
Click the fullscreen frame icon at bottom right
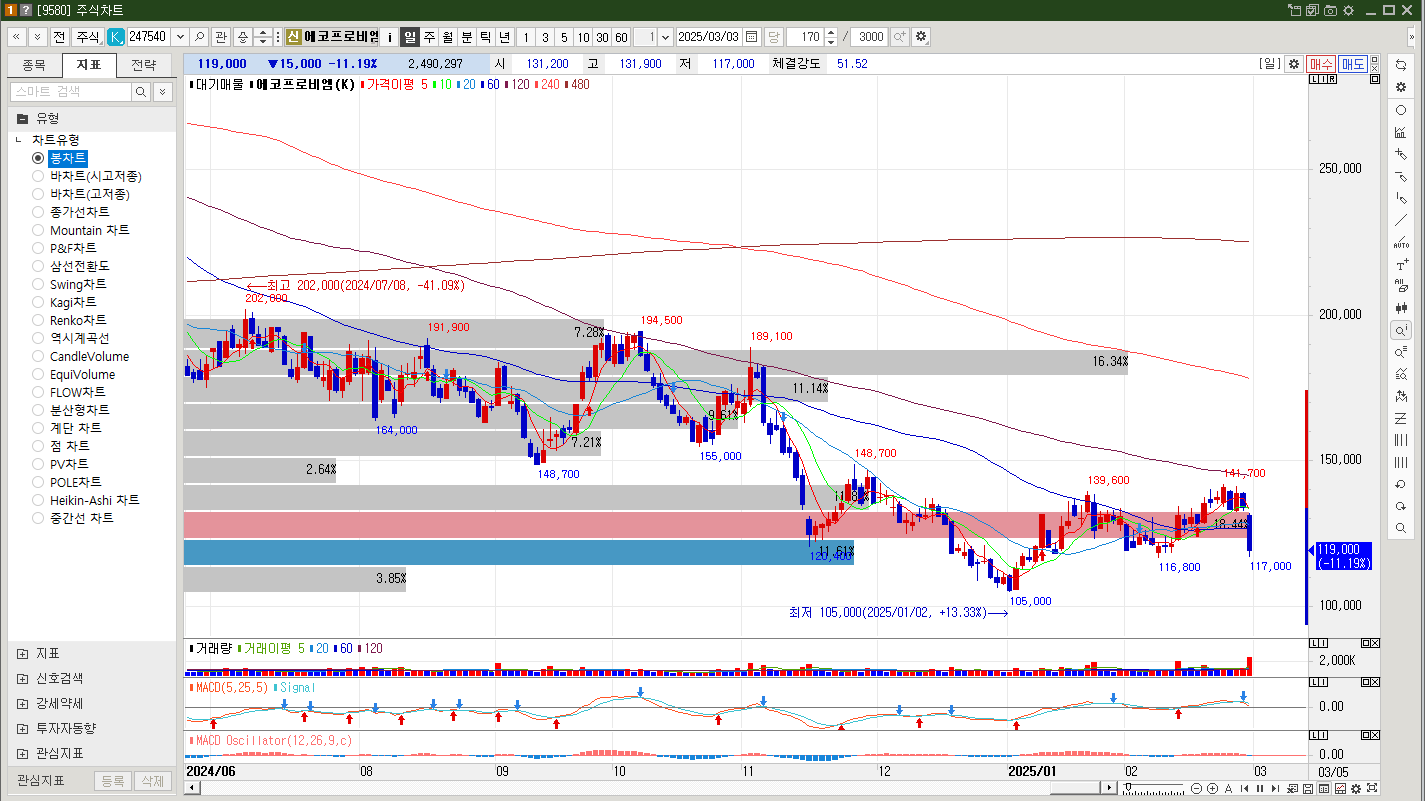click(1372, 788)
